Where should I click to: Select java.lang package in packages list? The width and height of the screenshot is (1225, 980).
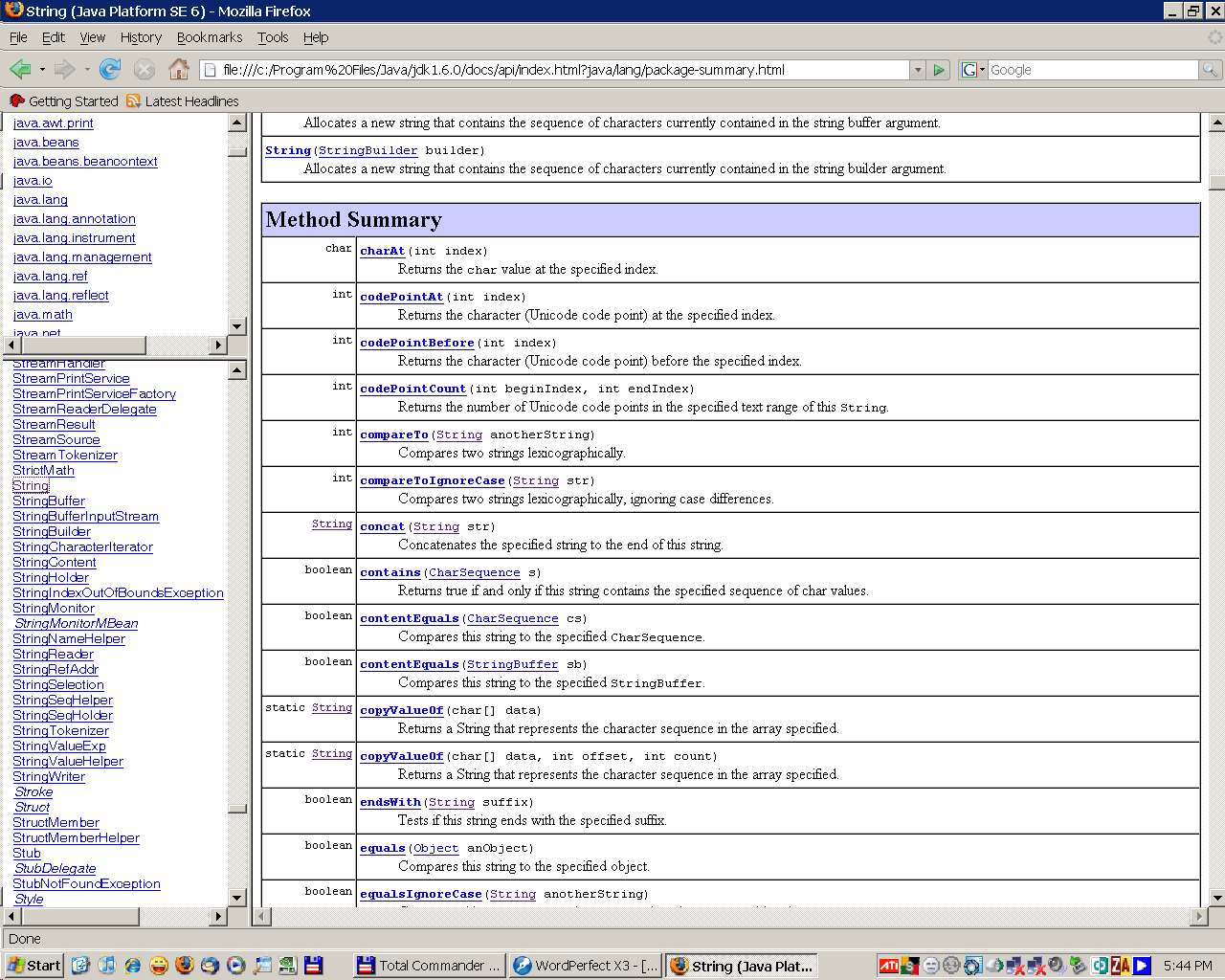pos(40,199)
